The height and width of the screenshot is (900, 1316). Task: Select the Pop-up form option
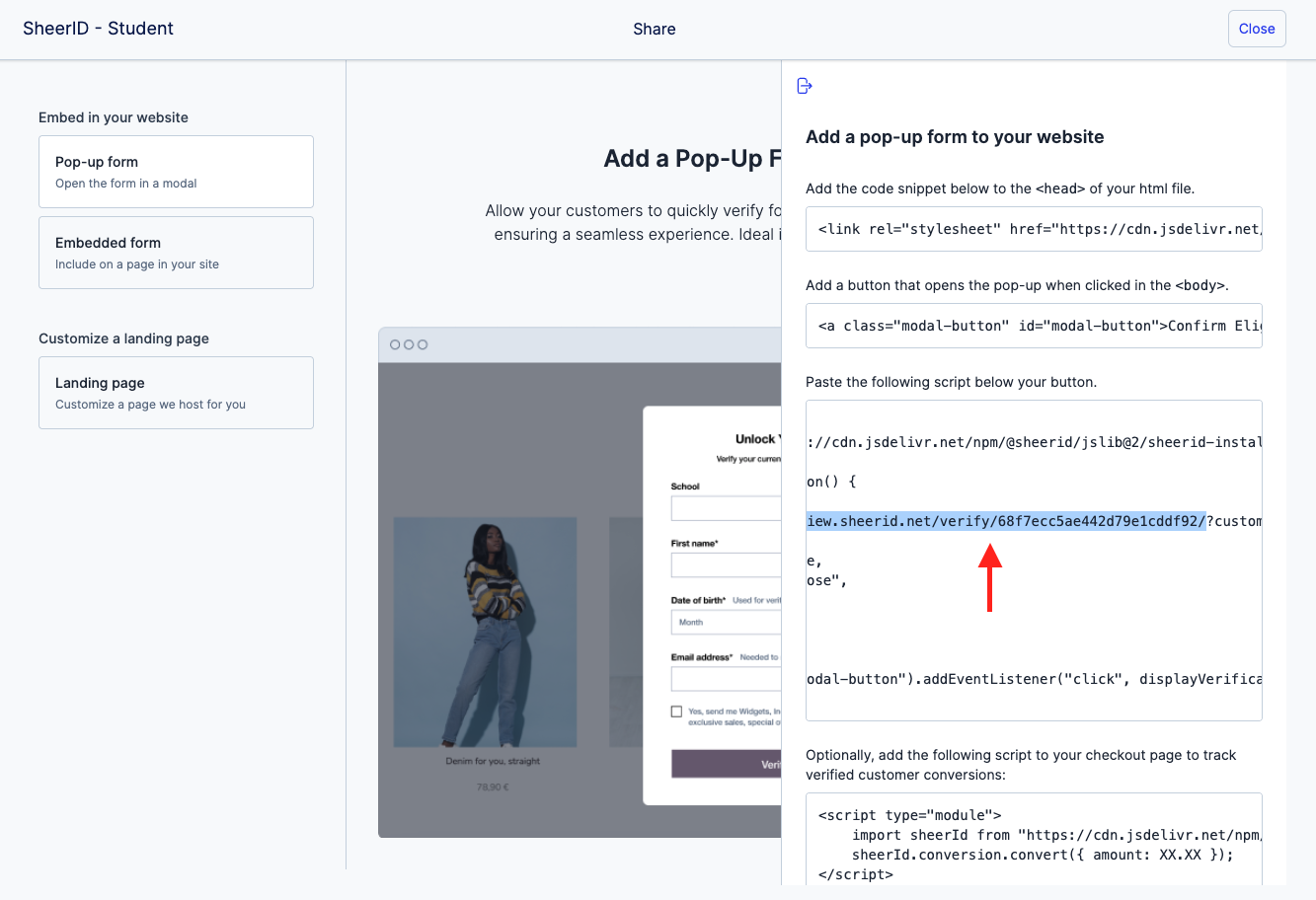coord(176,172)
